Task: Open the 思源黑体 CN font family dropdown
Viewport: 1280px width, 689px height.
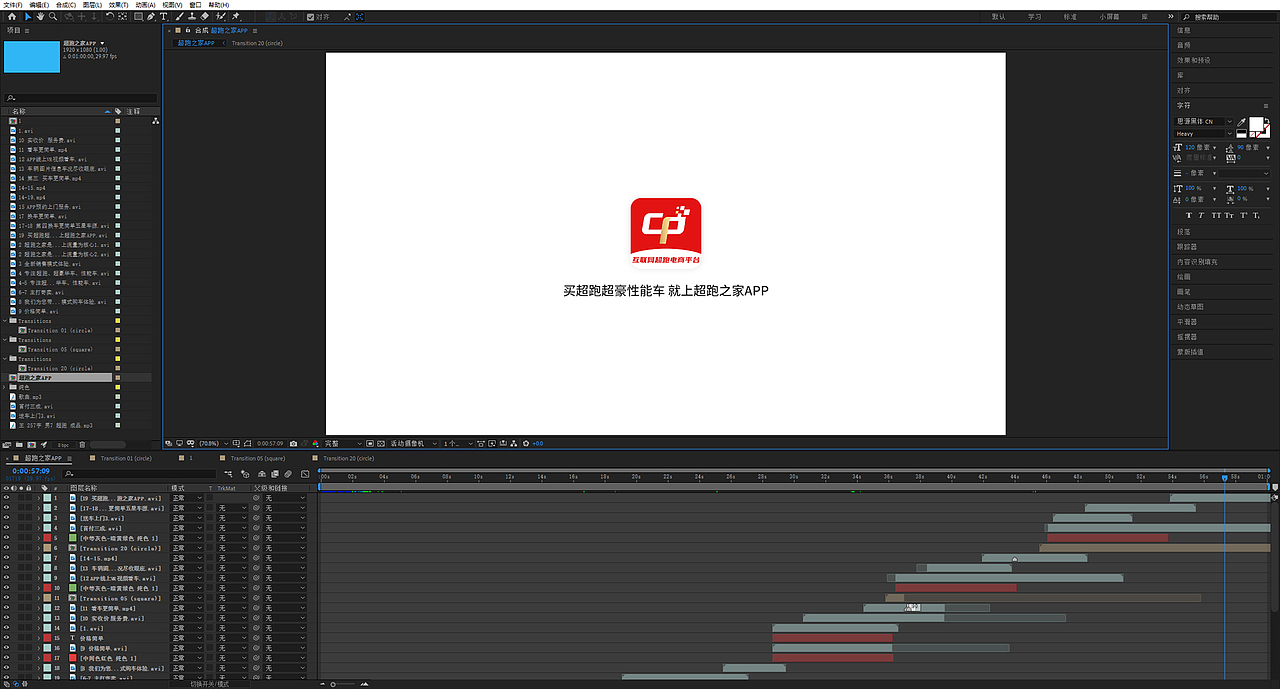Action: (1204, 122)
